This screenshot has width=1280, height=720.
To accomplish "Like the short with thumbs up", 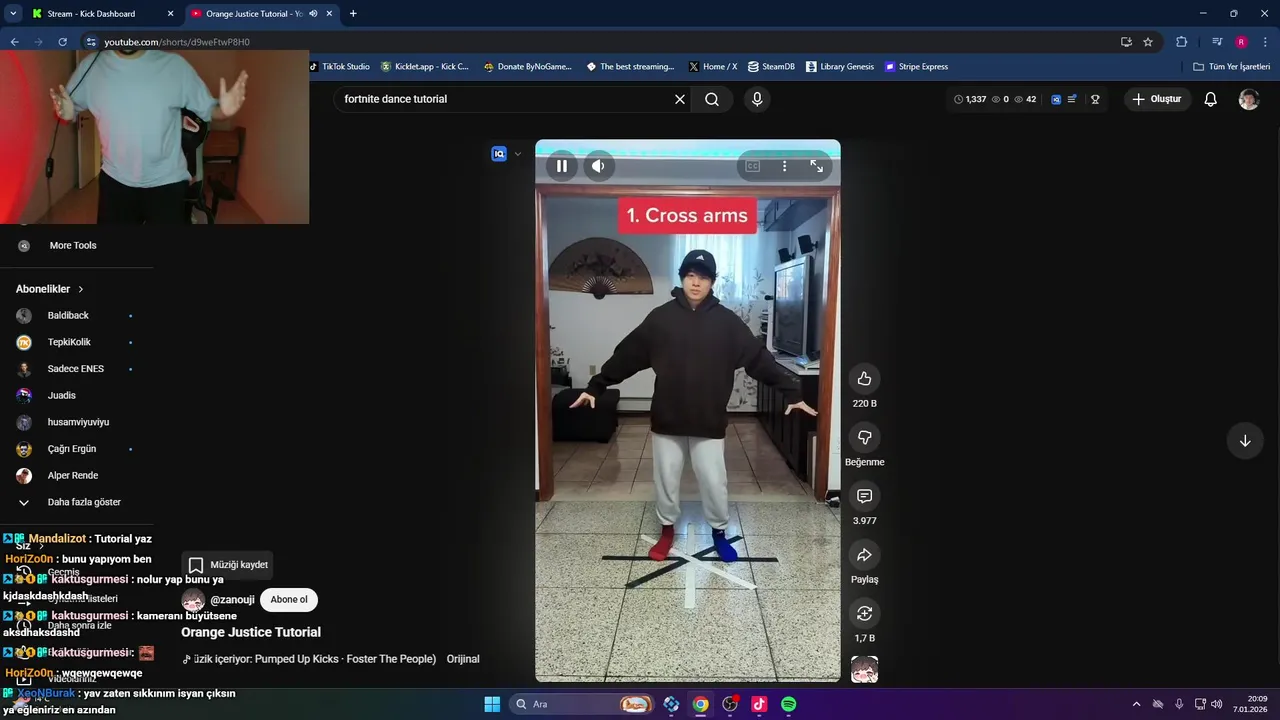I will click(x=864, y=378).
